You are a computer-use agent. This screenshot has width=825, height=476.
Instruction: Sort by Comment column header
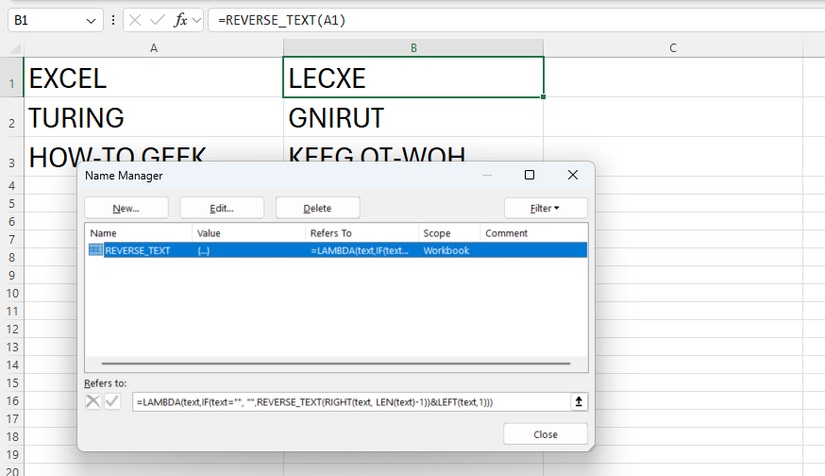coord(534,233)
